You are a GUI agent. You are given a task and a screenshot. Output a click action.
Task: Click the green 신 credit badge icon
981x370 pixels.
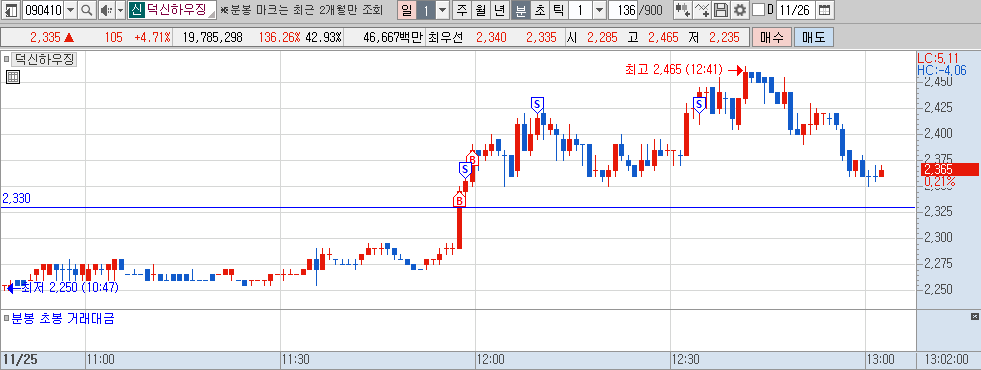point(136,10)
